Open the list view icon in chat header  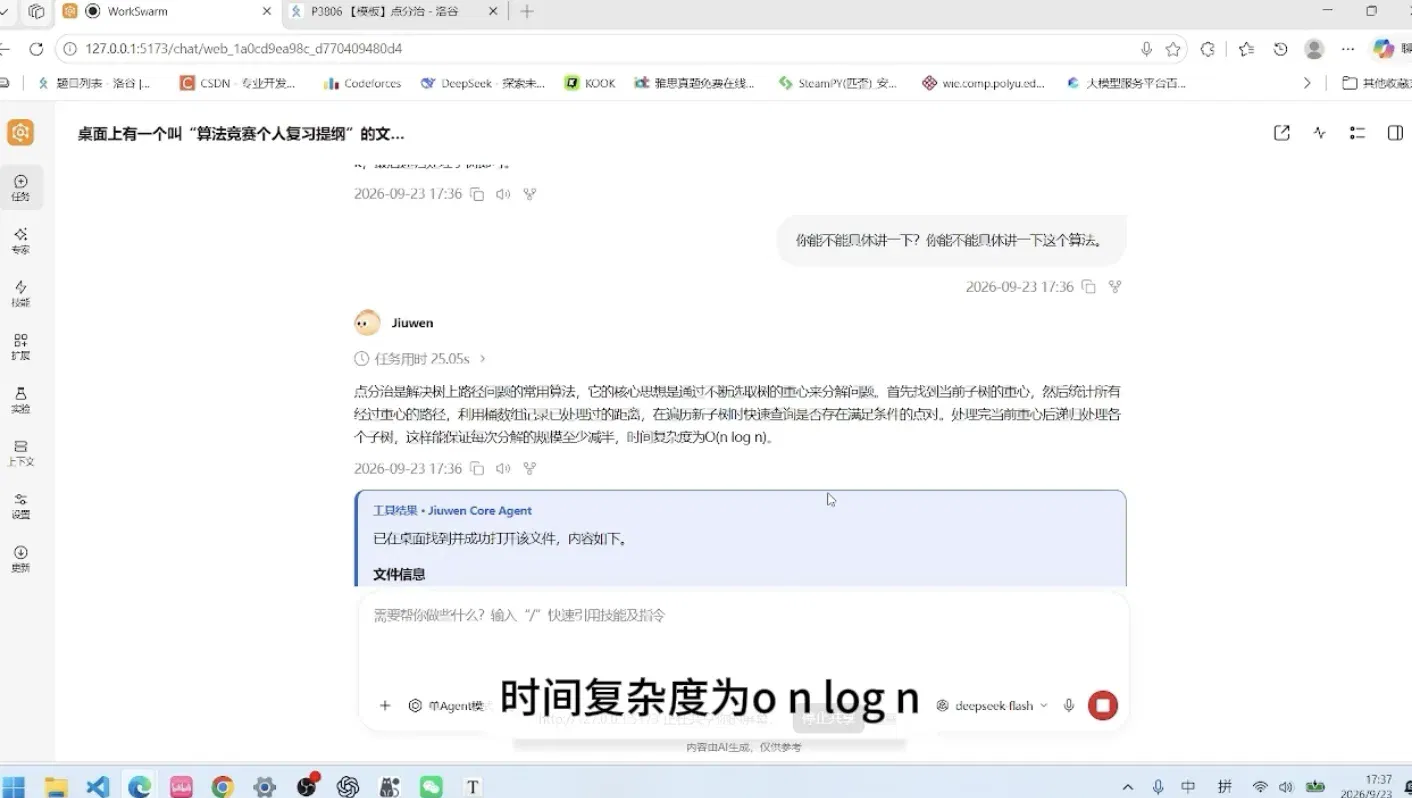pos(1357,133)
